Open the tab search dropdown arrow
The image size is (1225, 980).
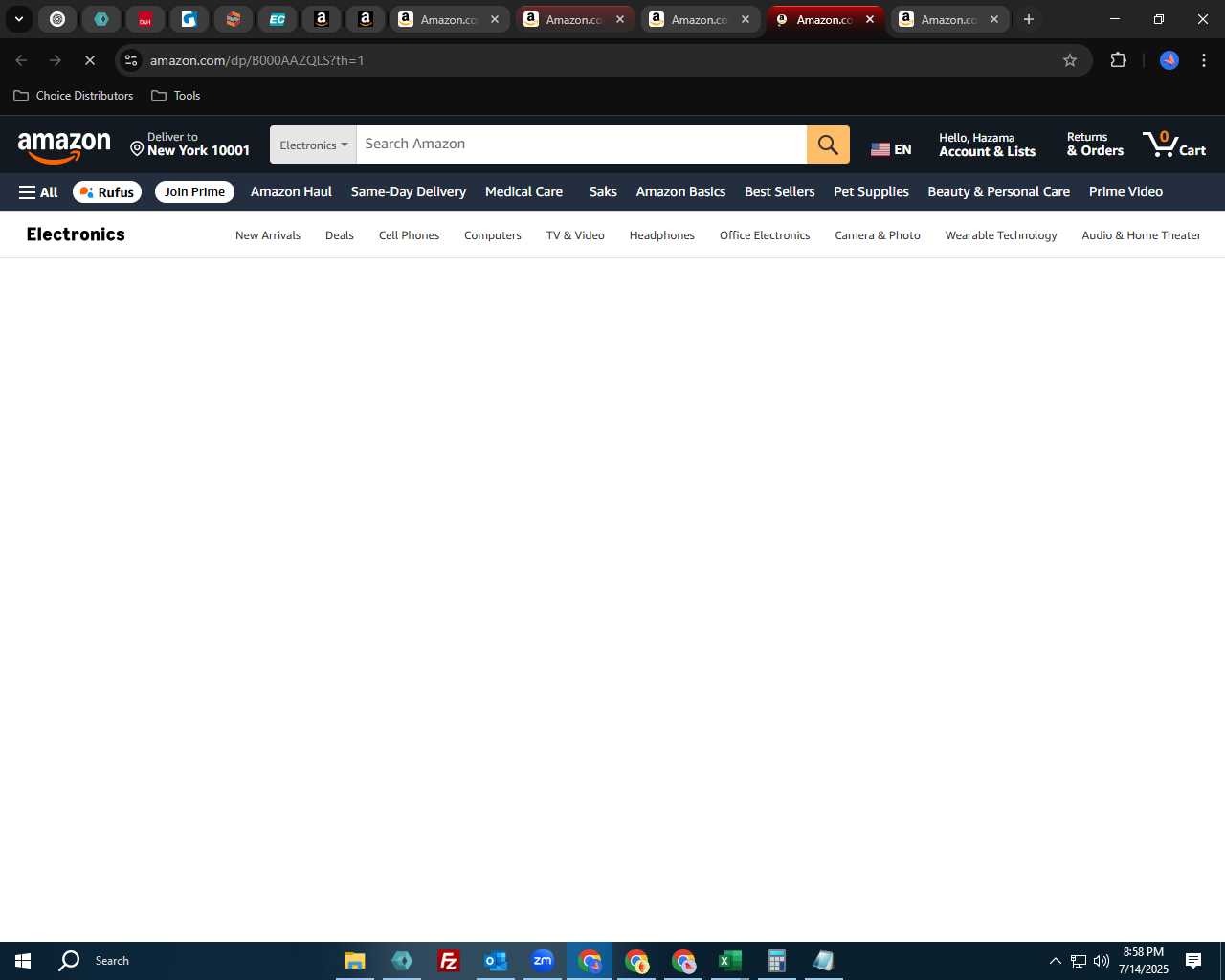pos(18,19)
